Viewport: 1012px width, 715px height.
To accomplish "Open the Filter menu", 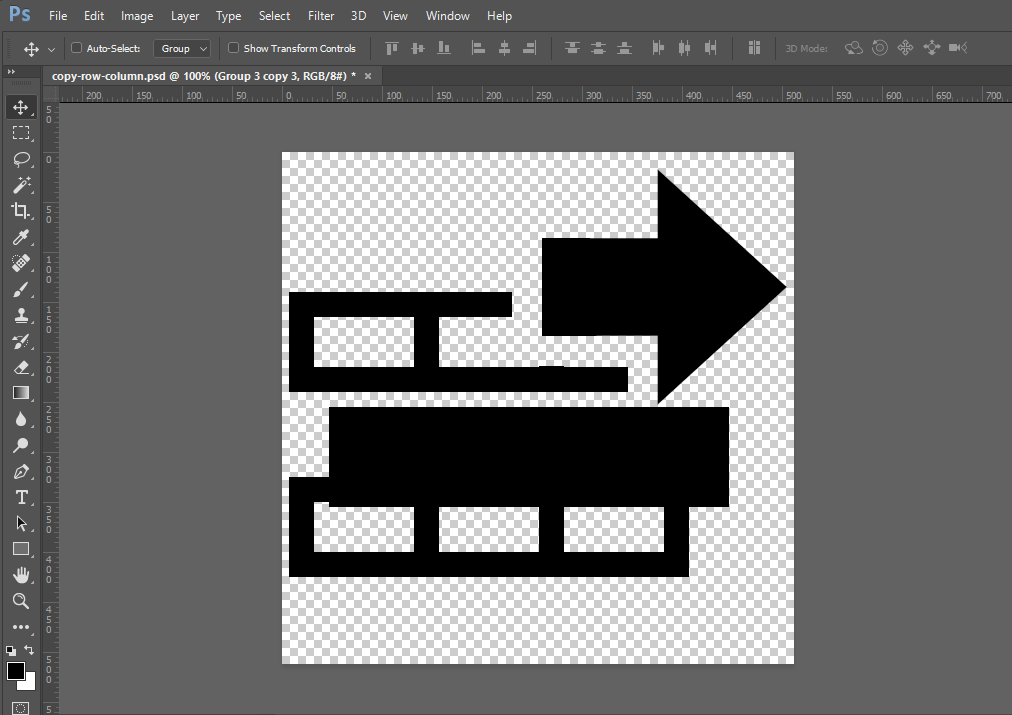I will tap(320, 15).
